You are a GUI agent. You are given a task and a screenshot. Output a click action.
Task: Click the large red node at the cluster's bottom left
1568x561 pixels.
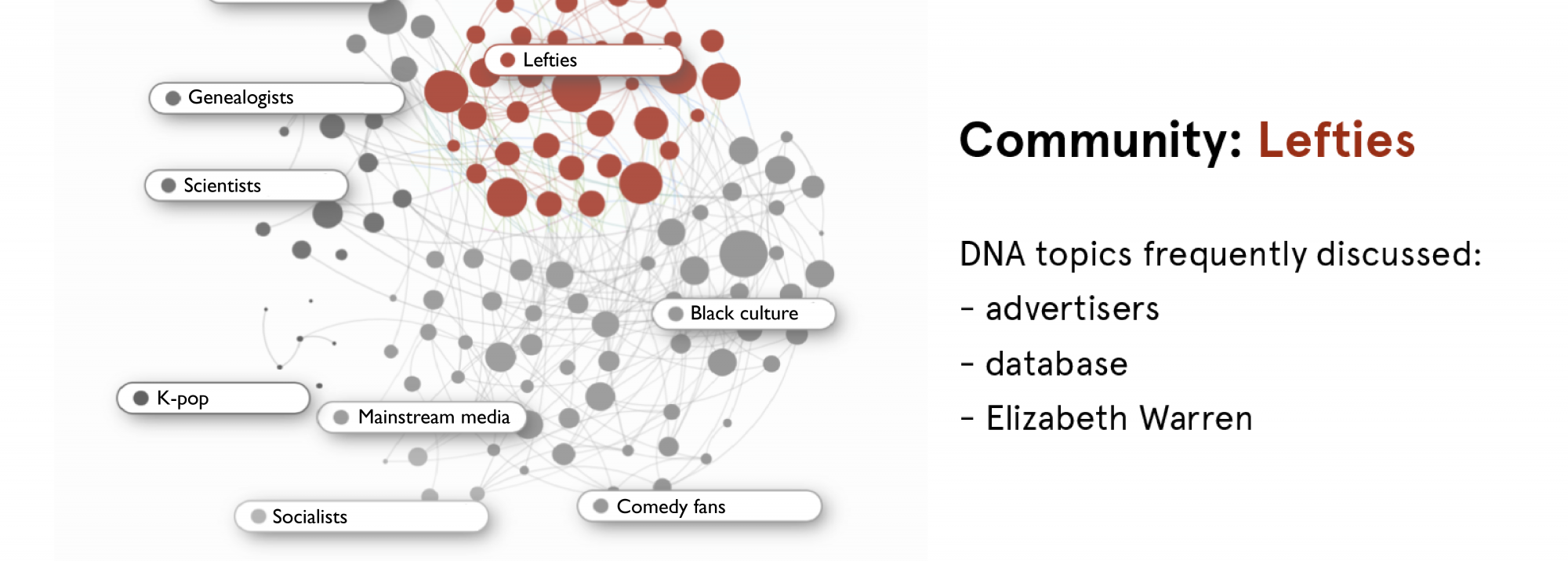pyautogui.click(x=506, y=197)
